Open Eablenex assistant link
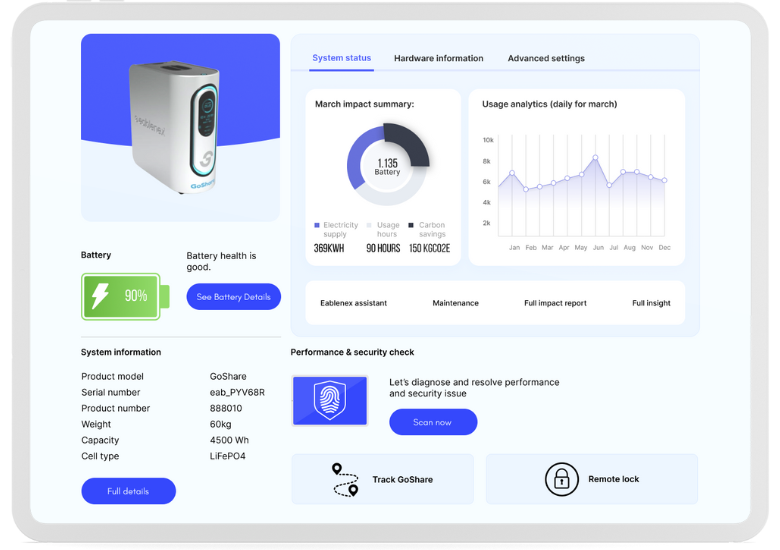The height and width of the screenshot is (550, 780). pos(353,303)
